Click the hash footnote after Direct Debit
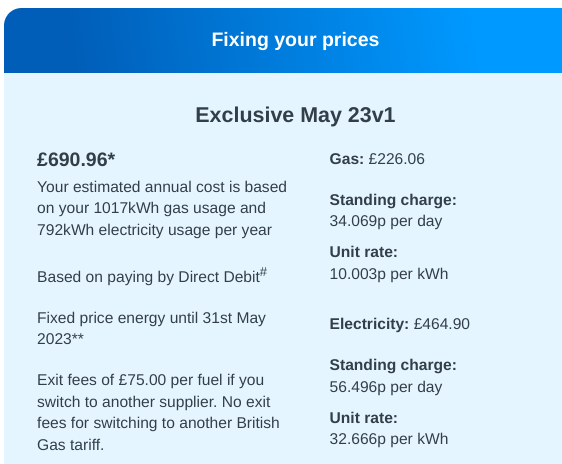The height and width of the screenshot is (464, 562). click(263, 272)
